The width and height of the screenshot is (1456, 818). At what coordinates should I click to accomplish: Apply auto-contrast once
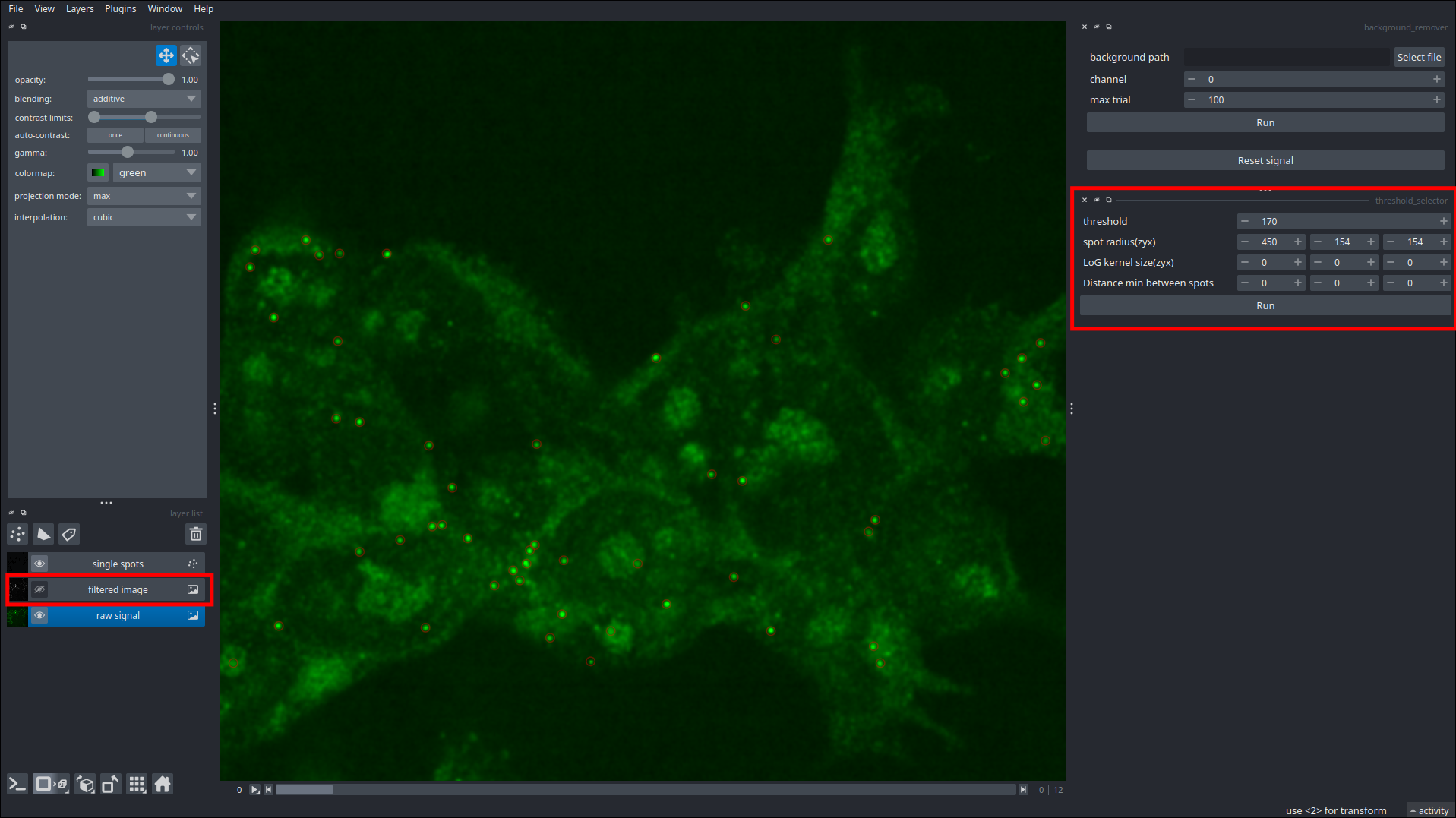pos(115,135)
